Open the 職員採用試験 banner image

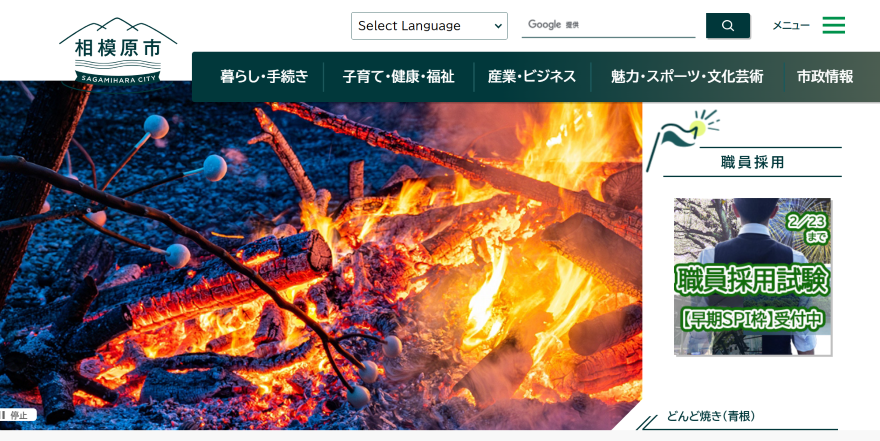752,277
